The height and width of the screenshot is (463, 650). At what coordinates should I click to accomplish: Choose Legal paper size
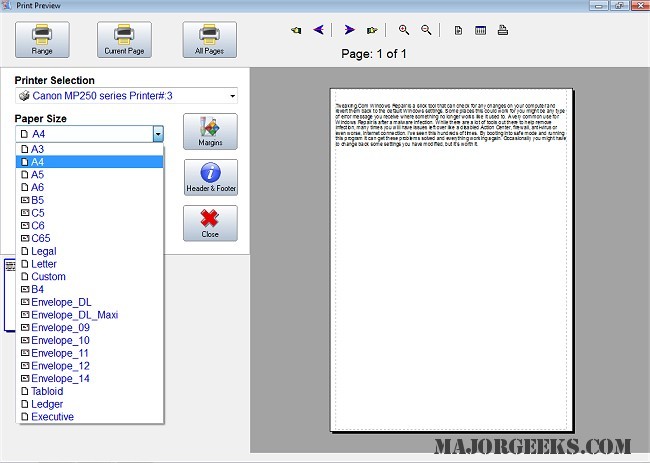[90, 251]
